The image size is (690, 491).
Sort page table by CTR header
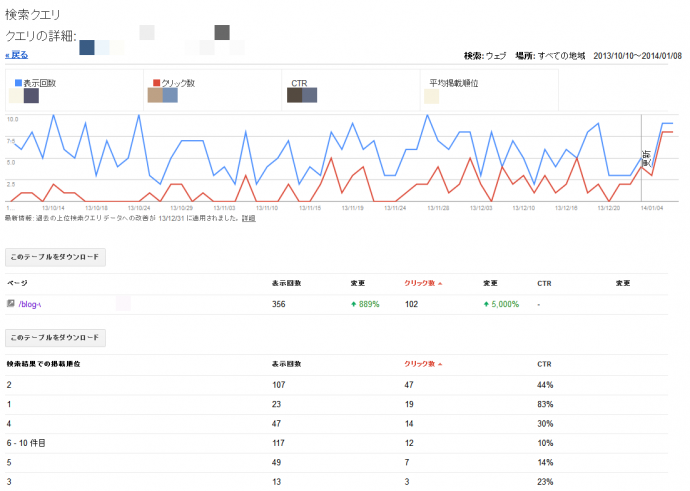[544, 283]
